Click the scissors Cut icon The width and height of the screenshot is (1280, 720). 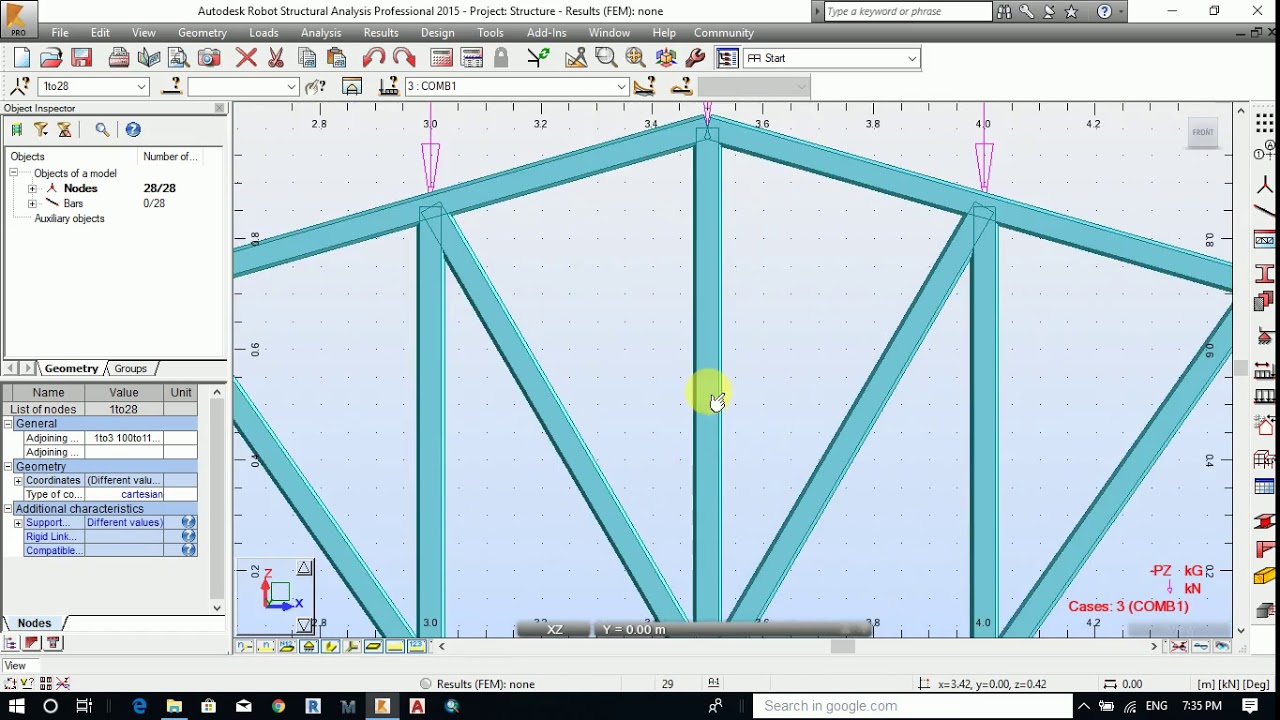point(276,58)
